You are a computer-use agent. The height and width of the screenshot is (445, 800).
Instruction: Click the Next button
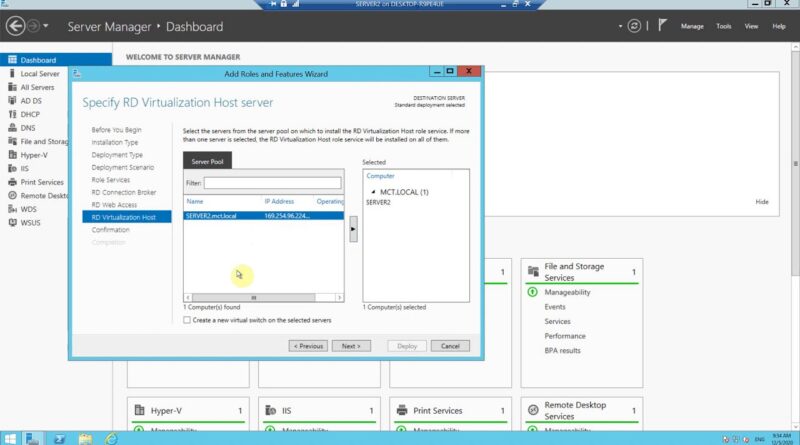(351, 346)
